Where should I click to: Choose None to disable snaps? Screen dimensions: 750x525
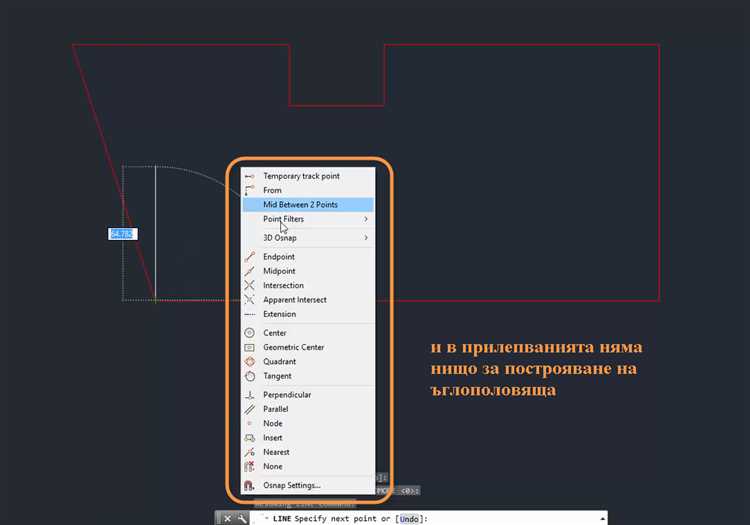tap(308, 466)
